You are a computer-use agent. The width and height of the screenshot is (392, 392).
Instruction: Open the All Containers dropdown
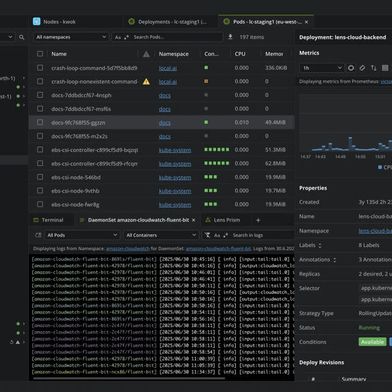click(161, 235)
